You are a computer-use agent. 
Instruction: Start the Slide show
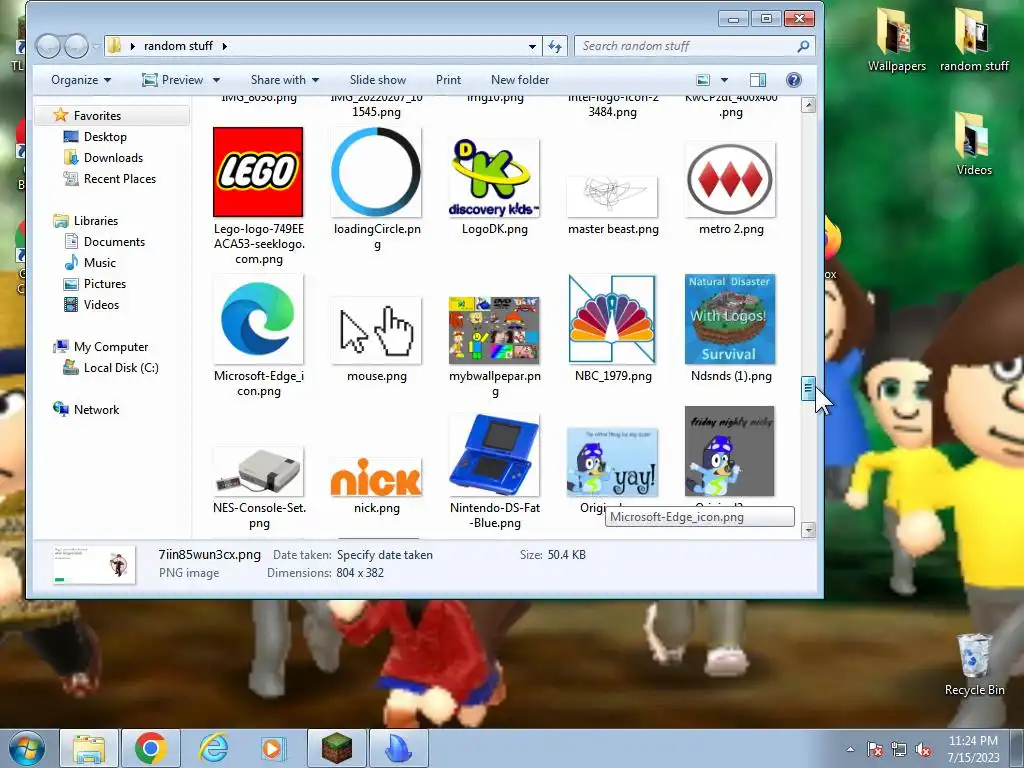[377, 80]
